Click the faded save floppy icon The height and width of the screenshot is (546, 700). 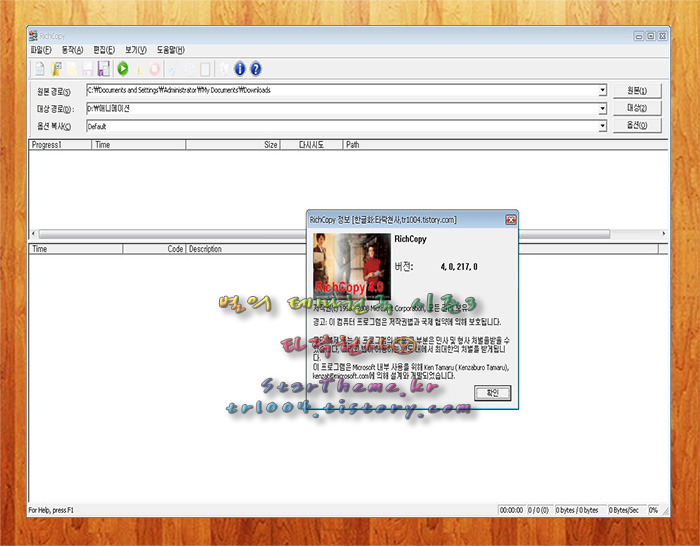88,69
